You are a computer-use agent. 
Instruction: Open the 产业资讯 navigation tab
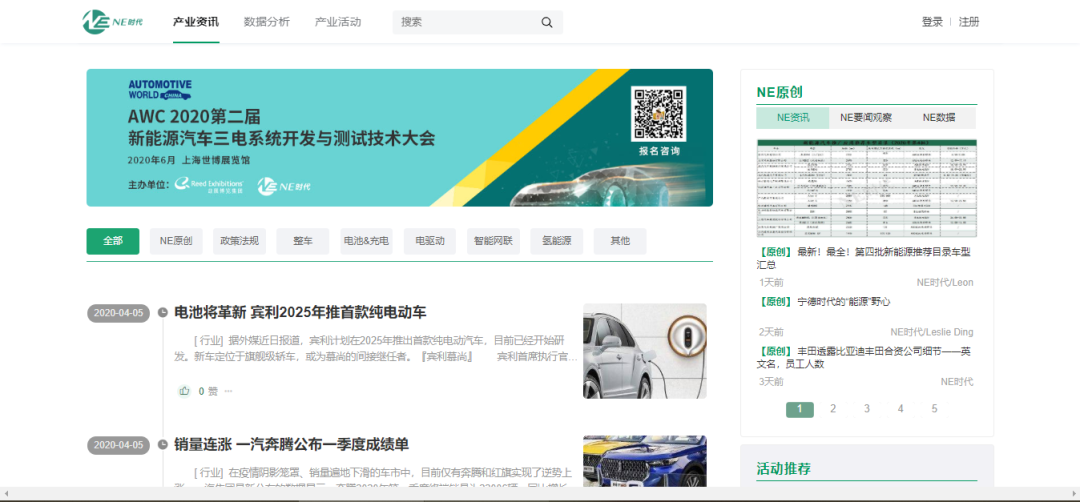tap(196, 22)
